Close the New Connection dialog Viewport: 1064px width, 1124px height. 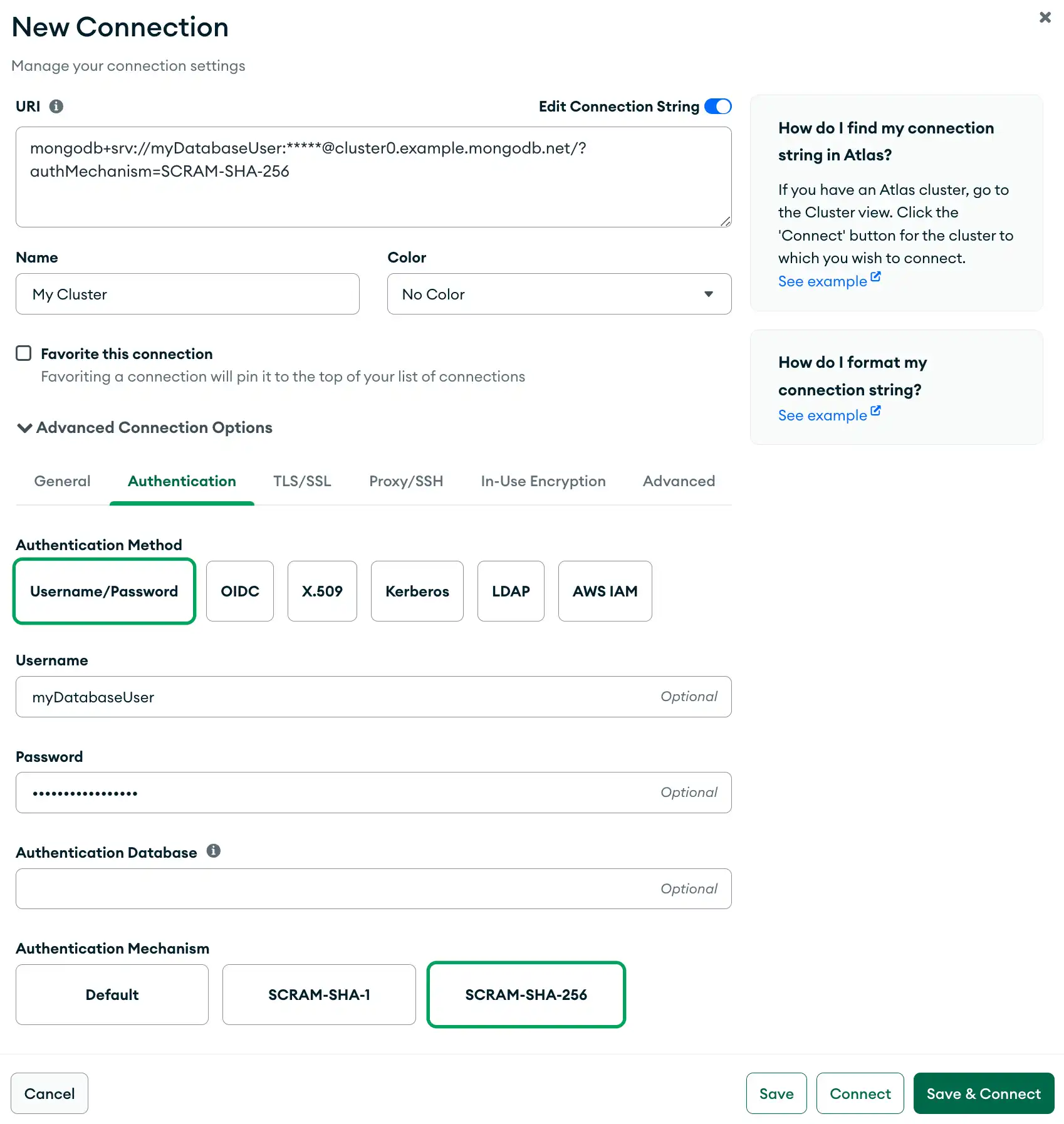(x=1045, y=18)
